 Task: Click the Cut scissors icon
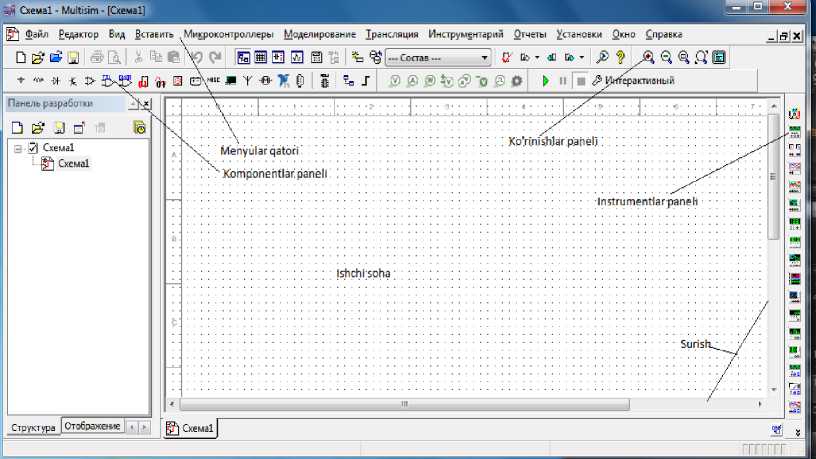pos(138,57)
